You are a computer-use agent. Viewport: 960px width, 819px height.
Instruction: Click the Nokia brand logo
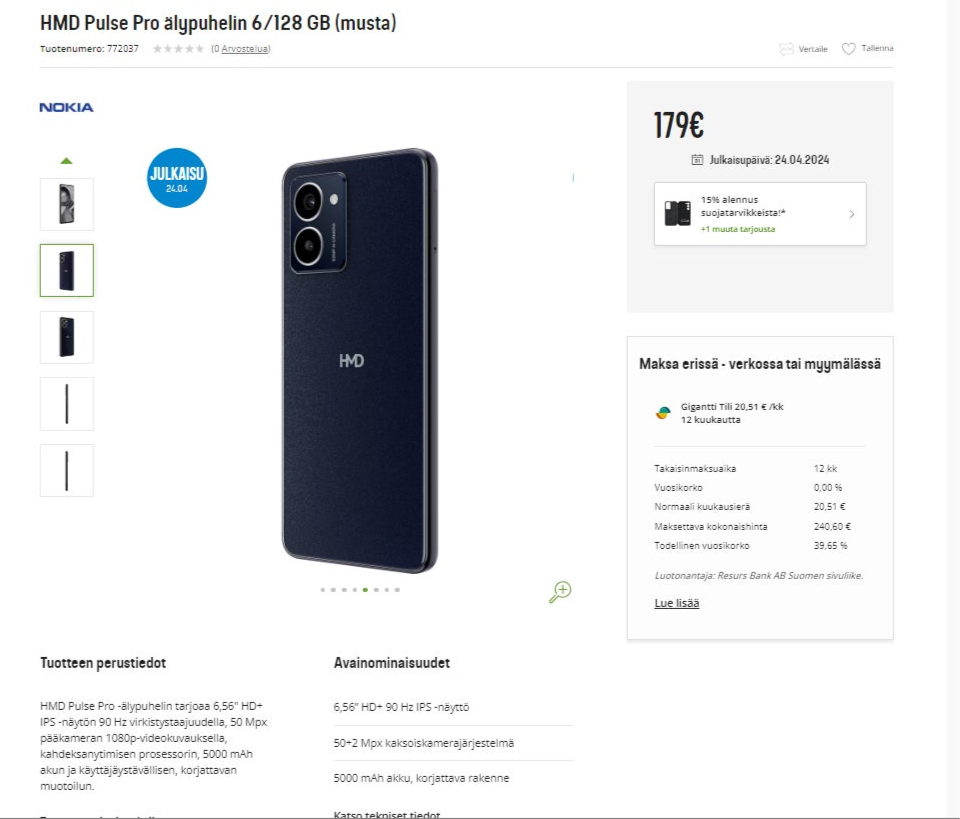(x=66, y=107)
